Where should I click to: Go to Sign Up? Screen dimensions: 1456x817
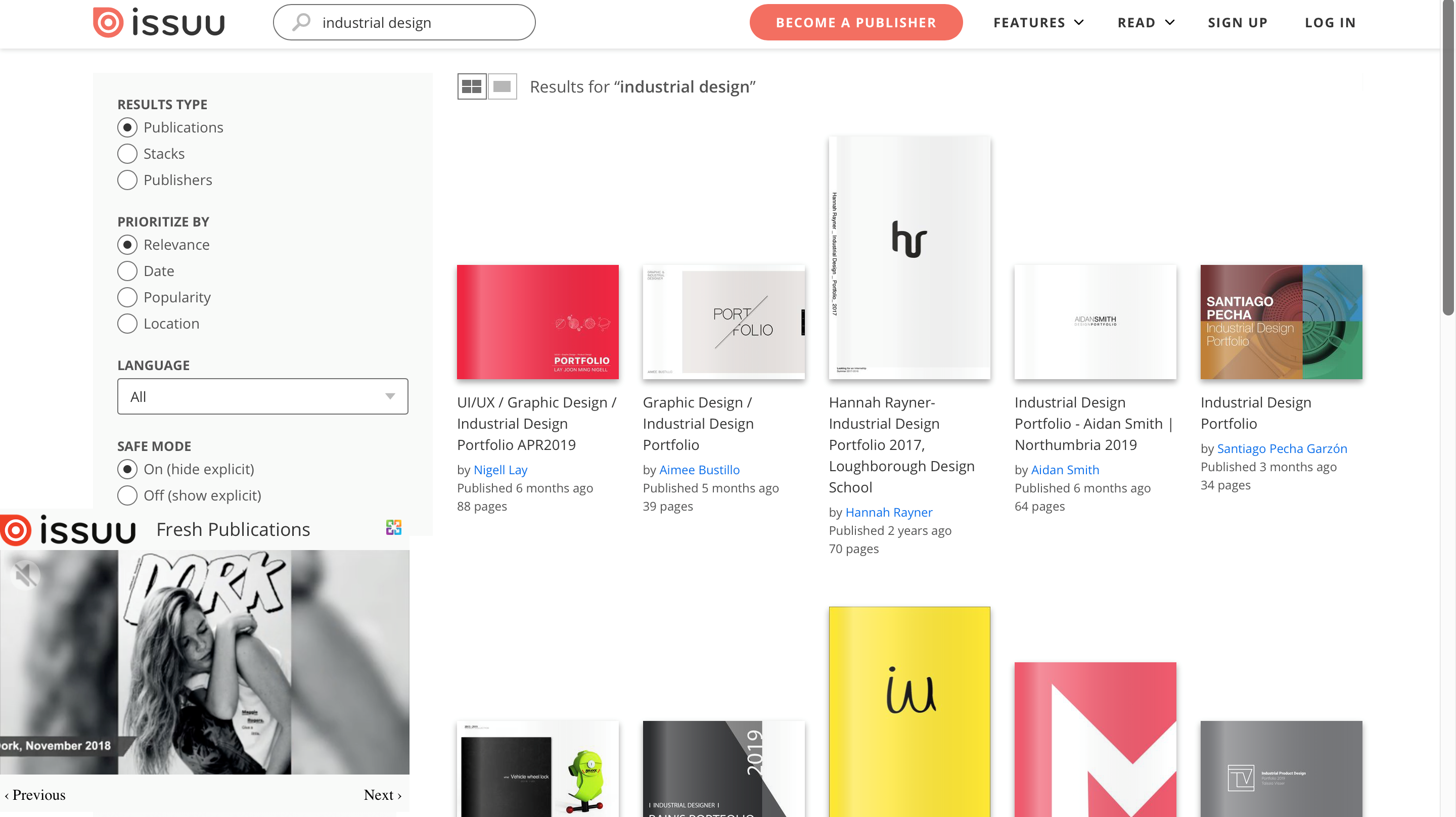(1237, 23)
